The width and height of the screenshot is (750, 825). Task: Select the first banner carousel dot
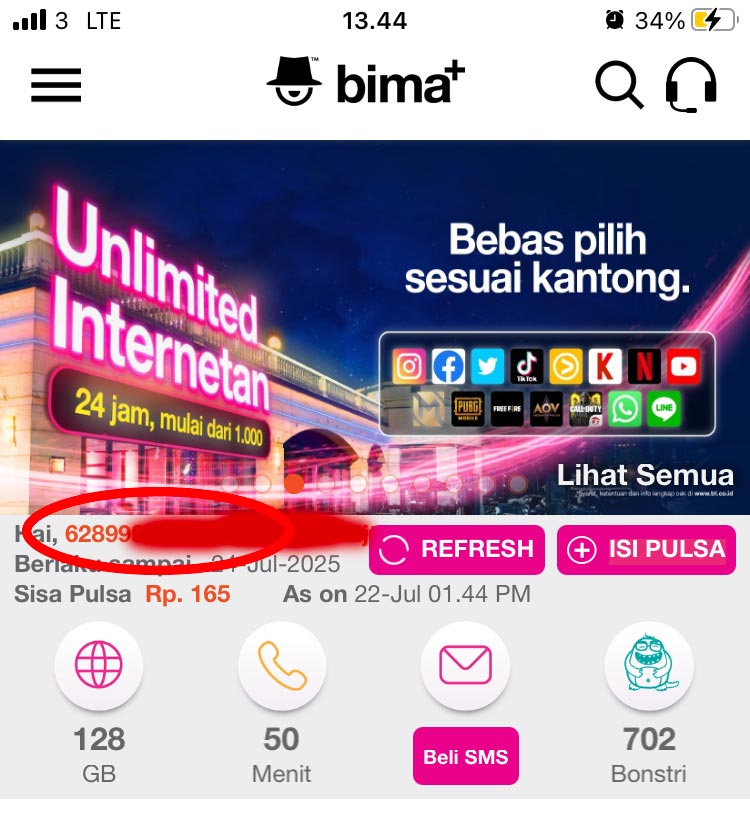pyautogui.click(x=230, y=484)
